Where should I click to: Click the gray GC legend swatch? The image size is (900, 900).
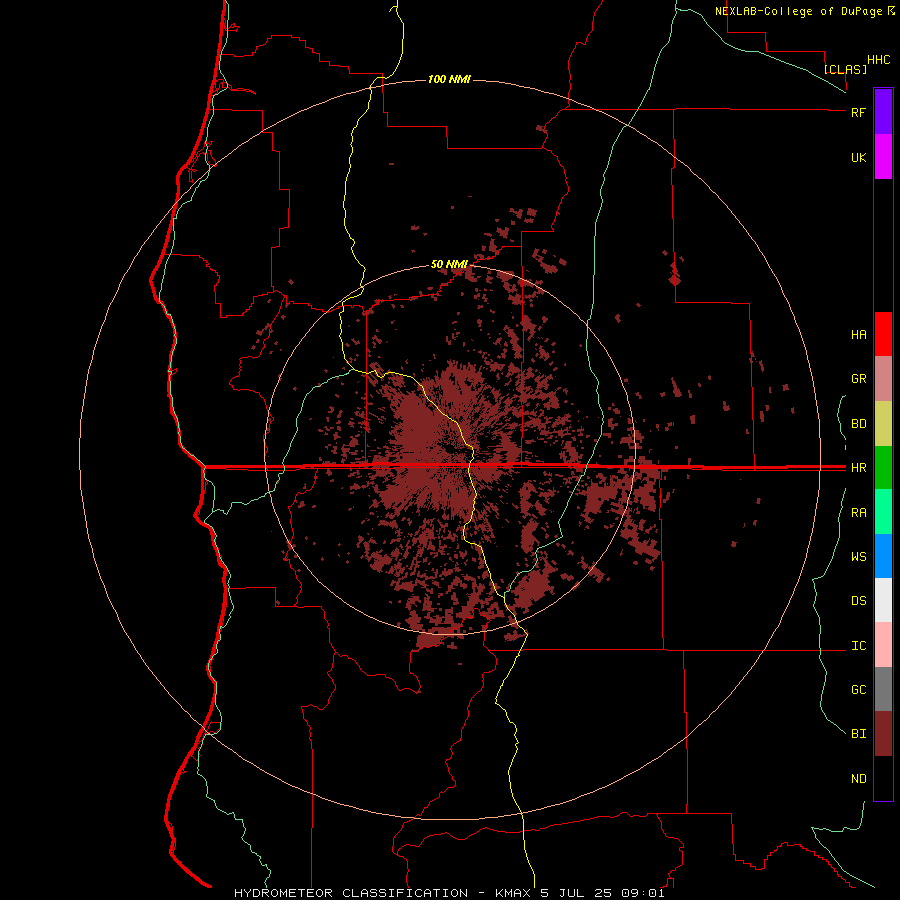[883, 689]
